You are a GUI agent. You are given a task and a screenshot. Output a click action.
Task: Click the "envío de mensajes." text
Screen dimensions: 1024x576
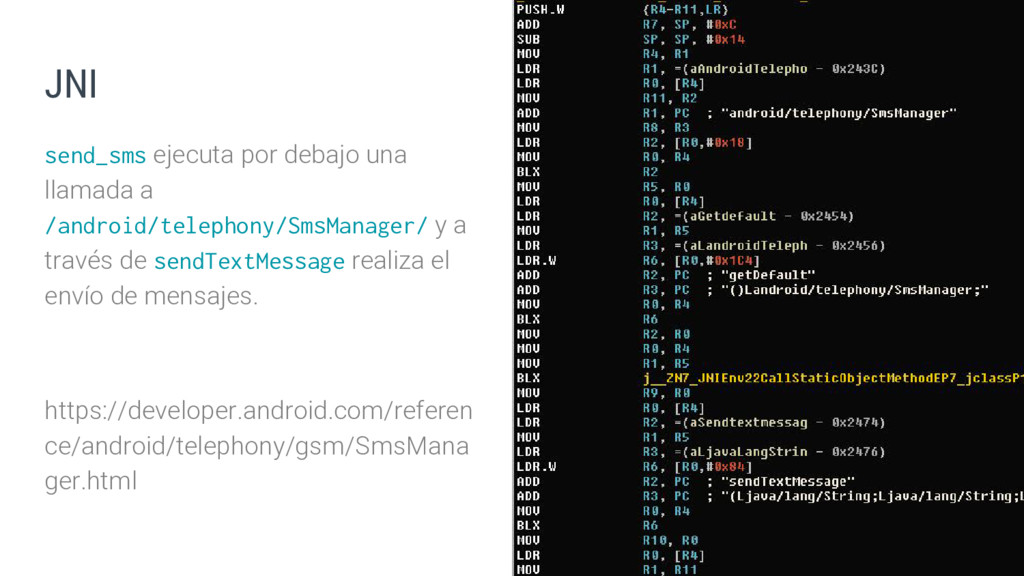click(x=152, y=296)
